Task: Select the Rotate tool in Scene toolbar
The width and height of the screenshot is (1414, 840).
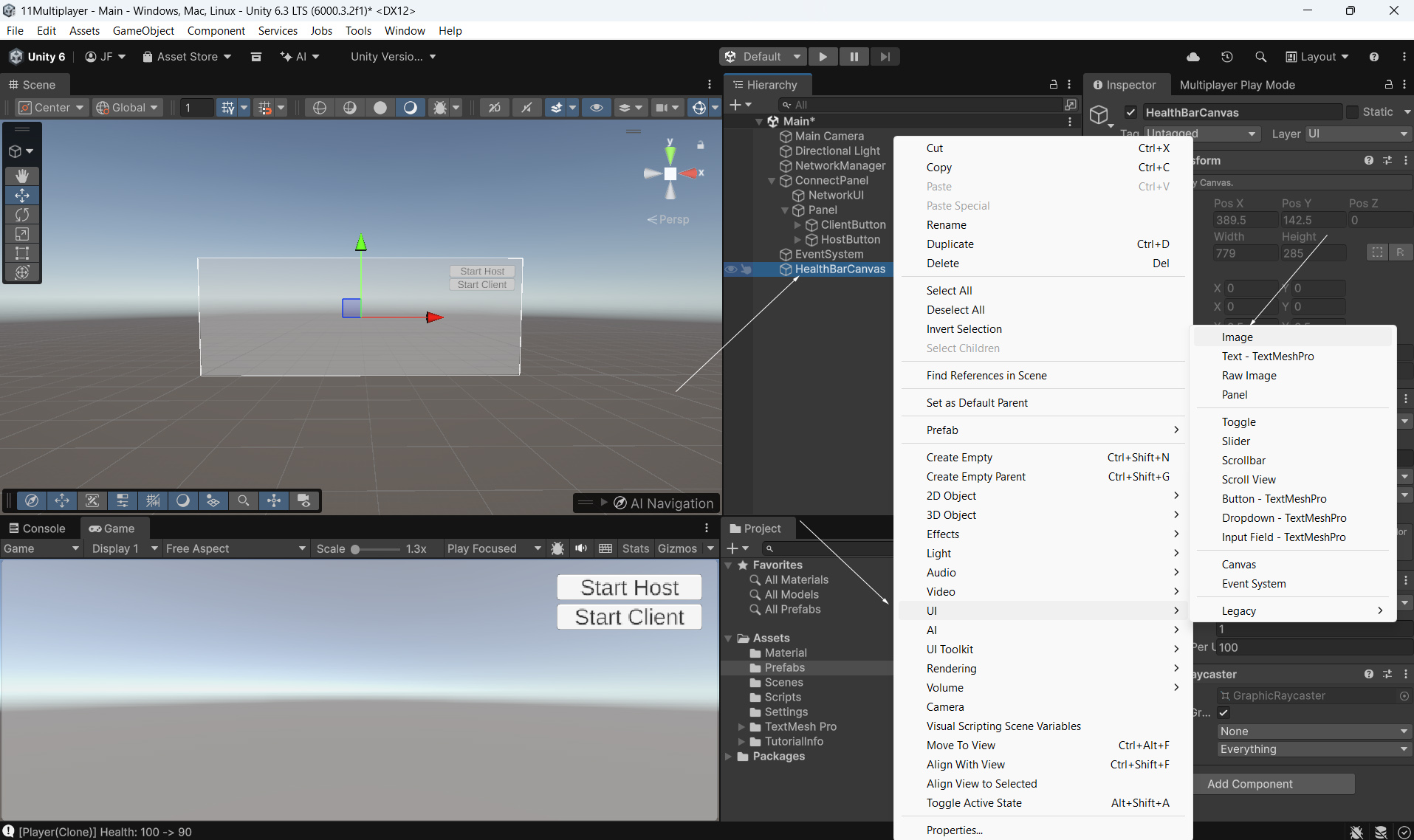Action: coord(22,215)
